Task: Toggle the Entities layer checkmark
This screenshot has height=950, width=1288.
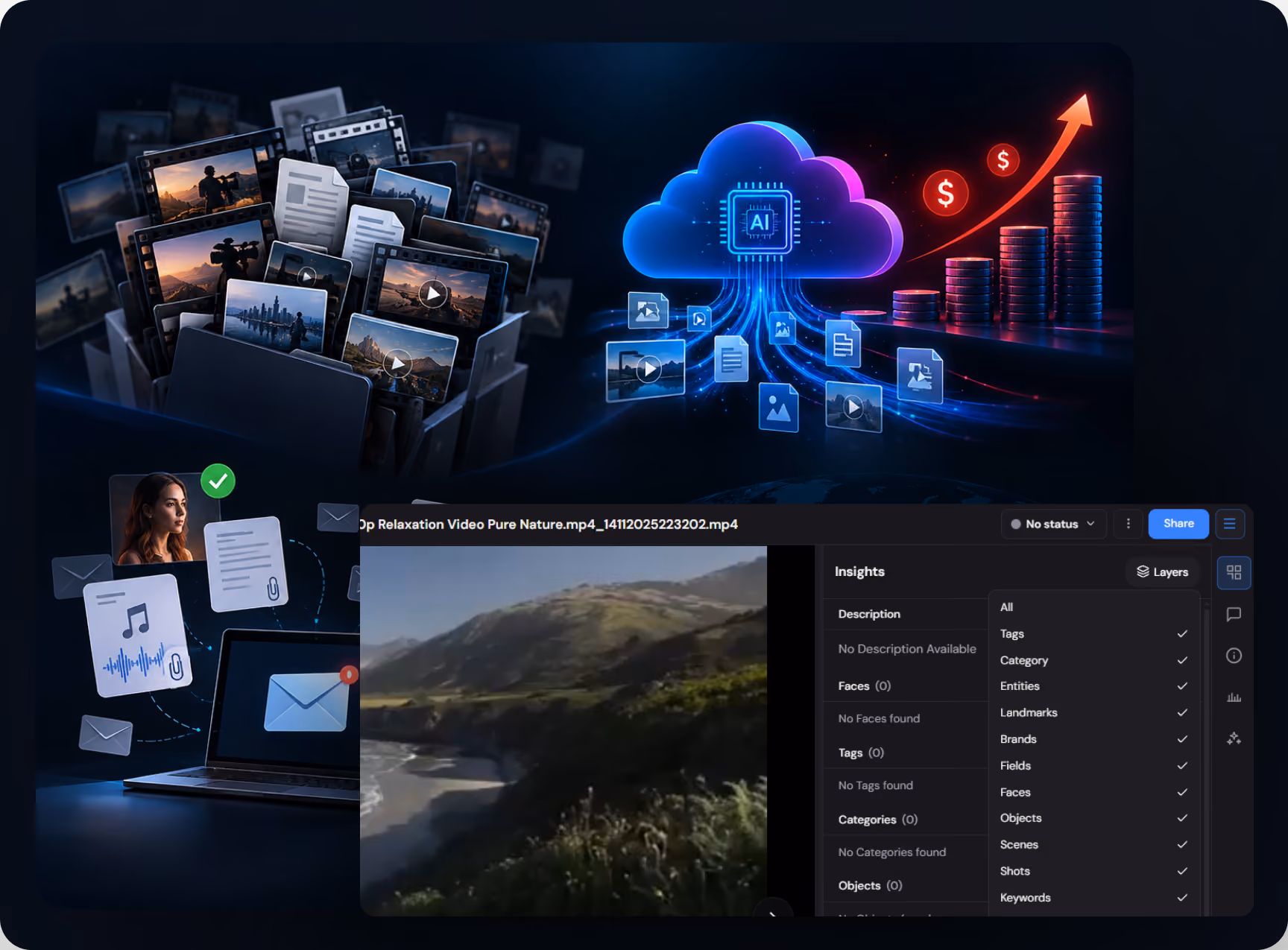Action: click(1182, 686)
